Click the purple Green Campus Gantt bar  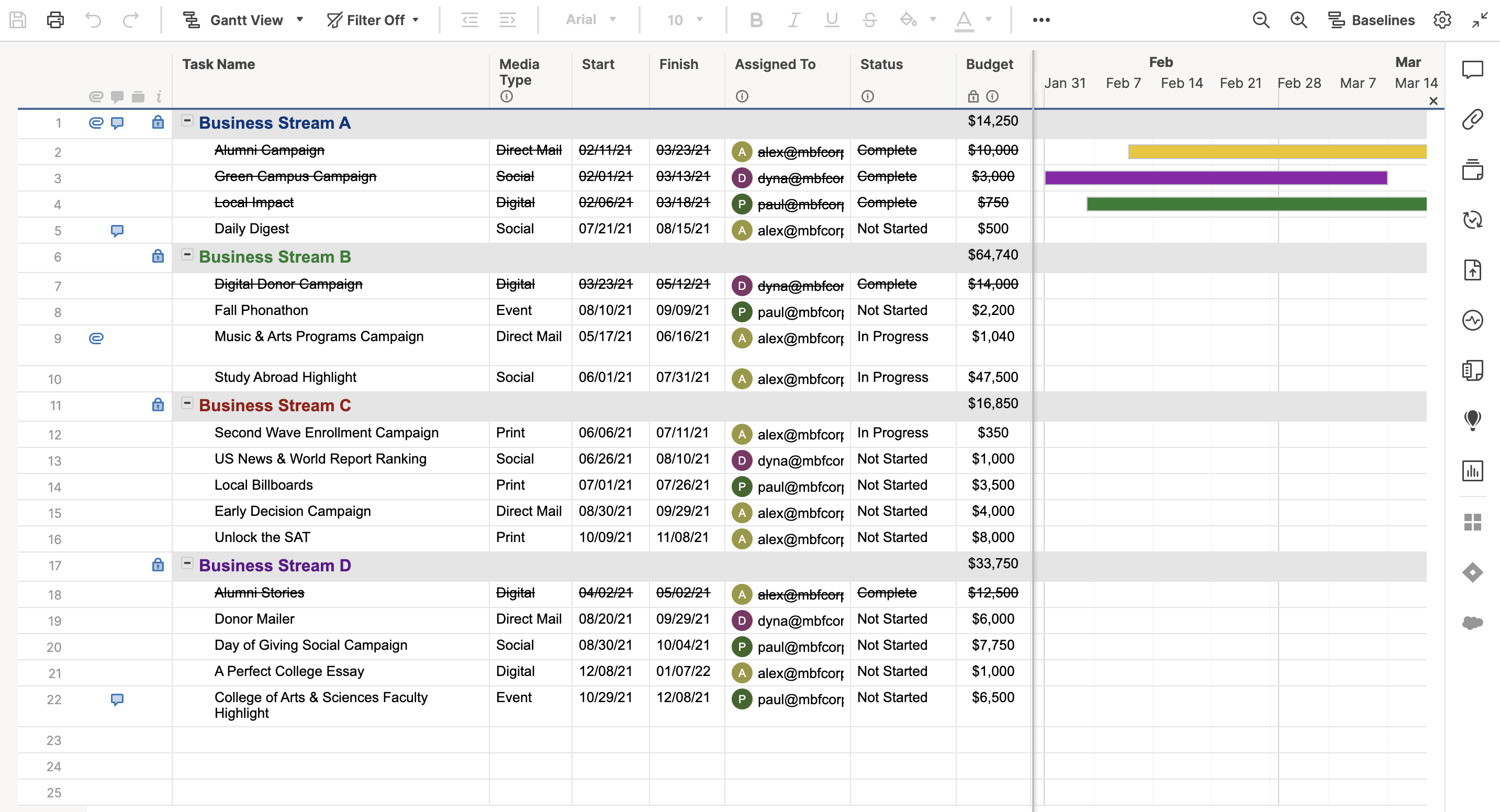[1216, 177]
